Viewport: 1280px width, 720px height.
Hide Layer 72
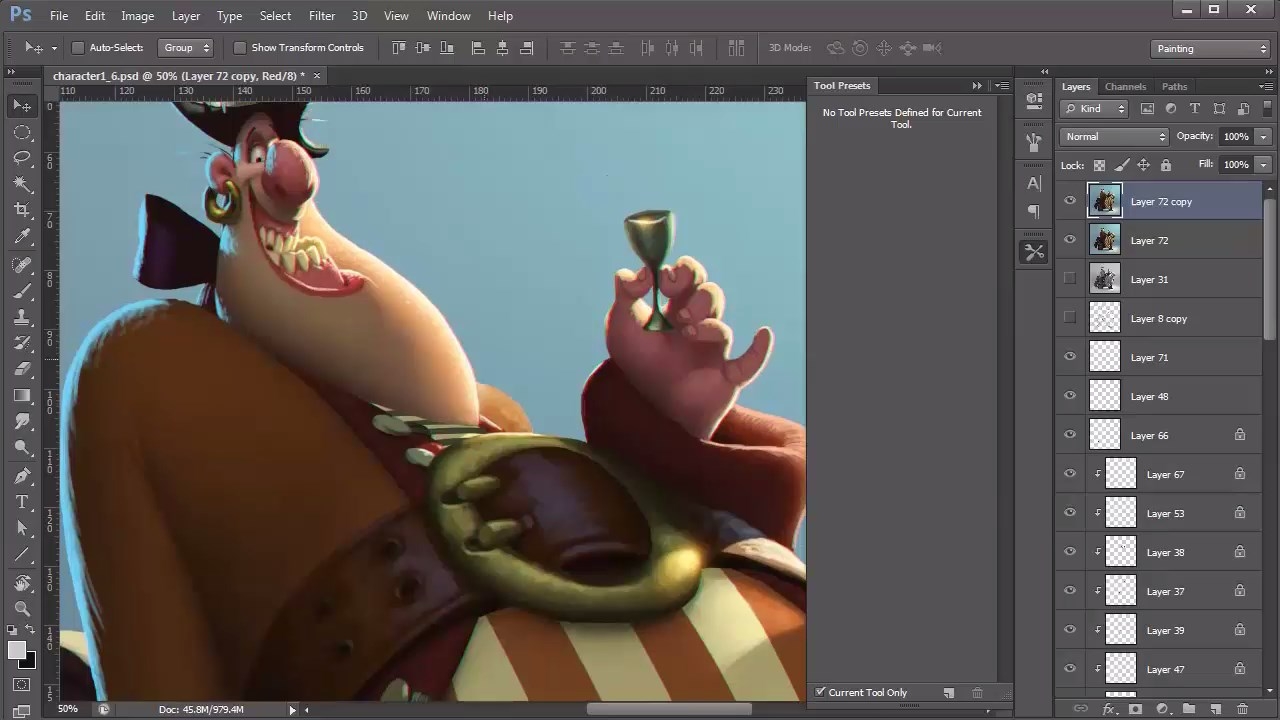click(1070, 240)
